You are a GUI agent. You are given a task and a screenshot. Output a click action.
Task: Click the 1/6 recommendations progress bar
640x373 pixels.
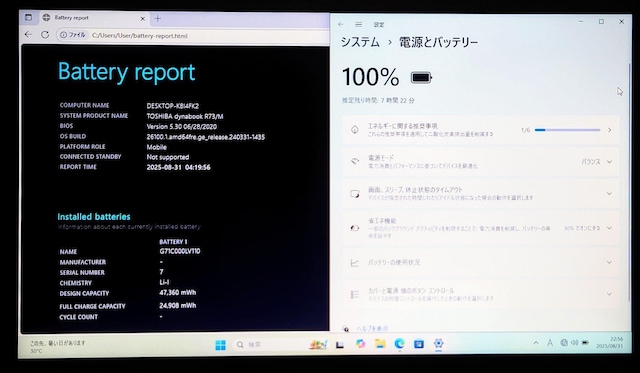pos(567,130)
